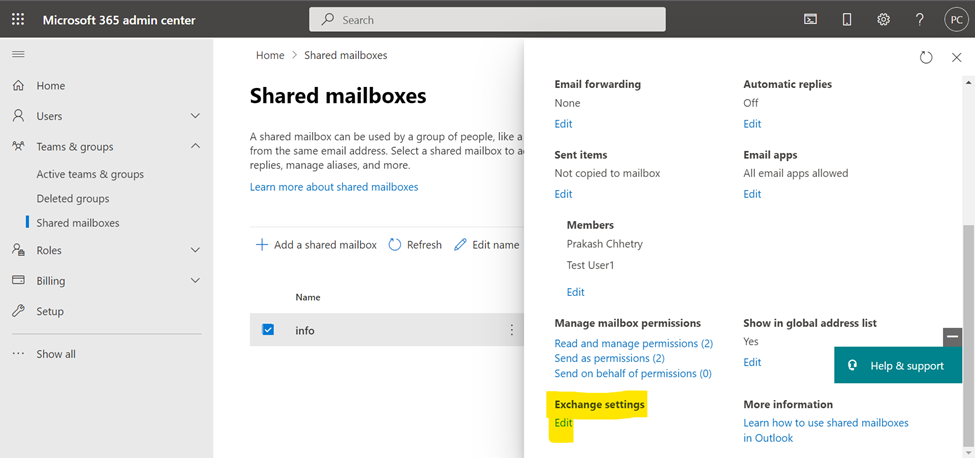
Task: Open settings gear in top bar
Action: (x=884, y=19)
